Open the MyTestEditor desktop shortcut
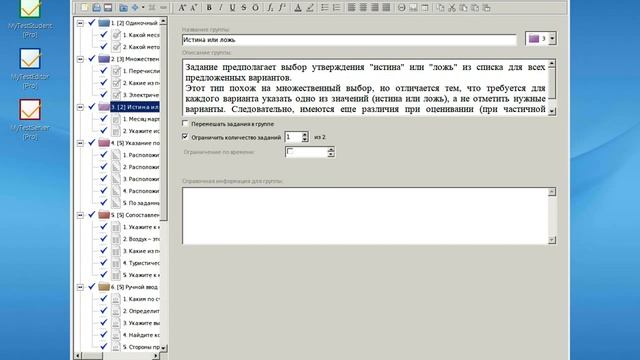This screenshot has height=360, width=640. pos(30,69)
